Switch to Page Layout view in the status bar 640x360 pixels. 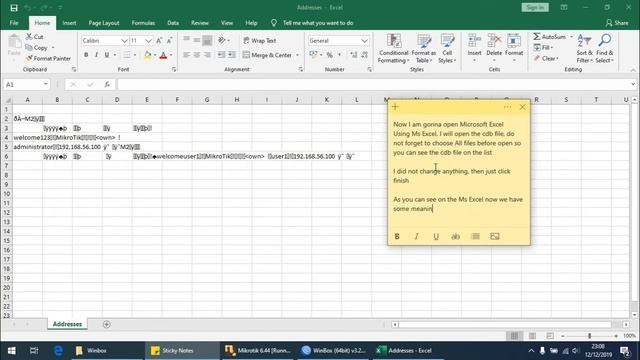click(x=532, y=336)
